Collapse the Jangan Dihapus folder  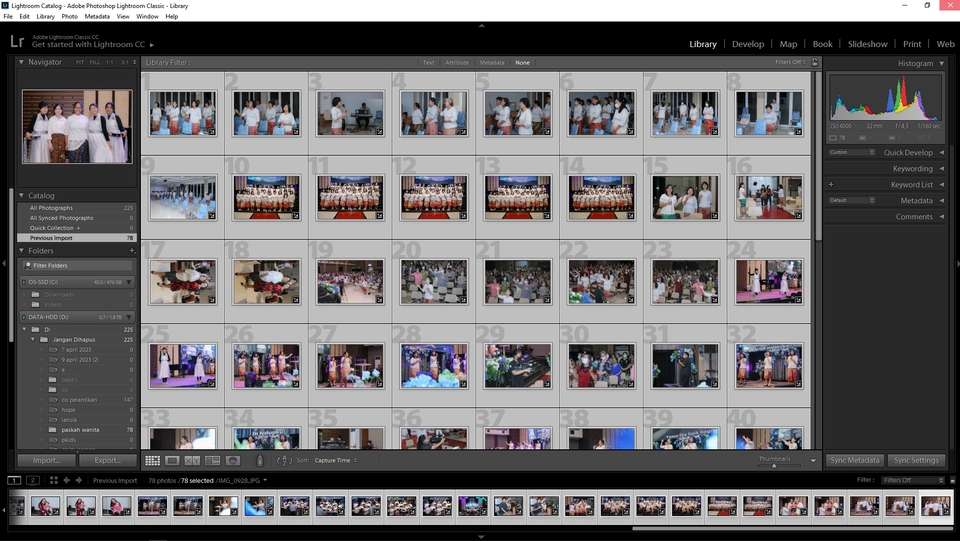pos(33,339)
